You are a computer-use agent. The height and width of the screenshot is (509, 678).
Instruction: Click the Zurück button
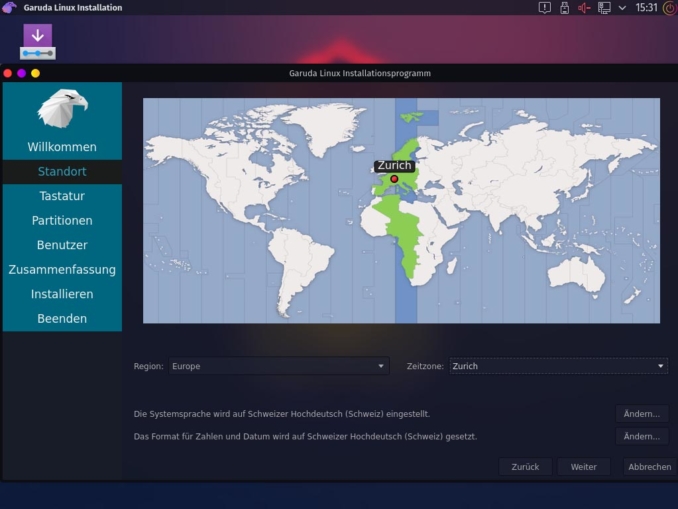(x=525, y=467)
